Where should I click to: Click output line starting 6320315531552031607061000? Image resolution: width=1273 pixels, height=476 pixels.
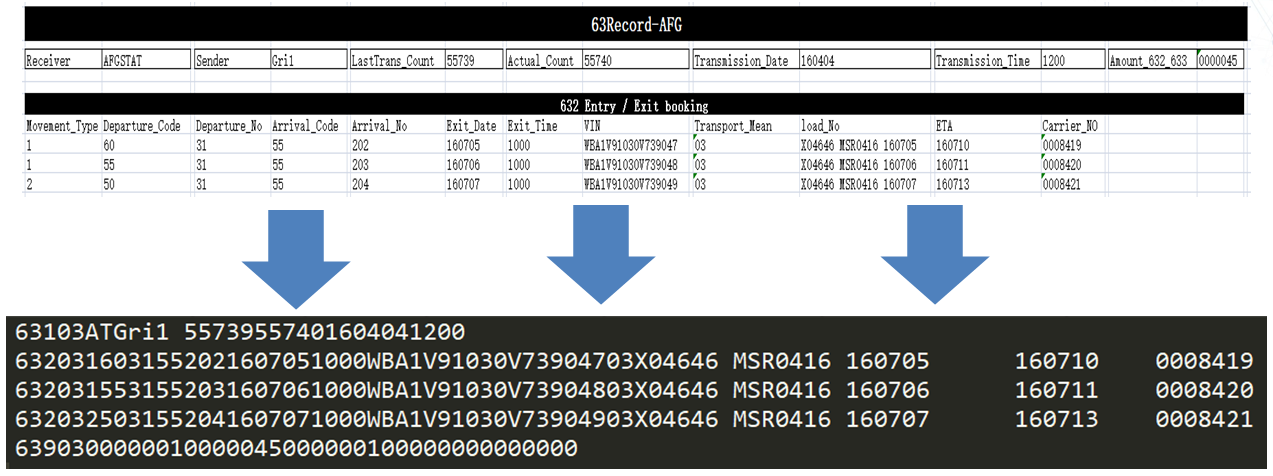pyautogui.click(x=634, y=390)
